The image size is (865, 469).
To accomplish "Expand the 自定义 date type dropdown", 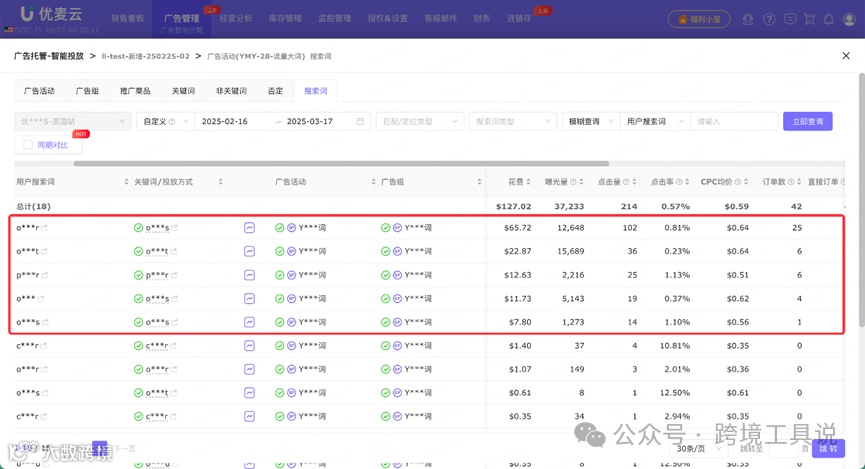I will tap(165, 121).
